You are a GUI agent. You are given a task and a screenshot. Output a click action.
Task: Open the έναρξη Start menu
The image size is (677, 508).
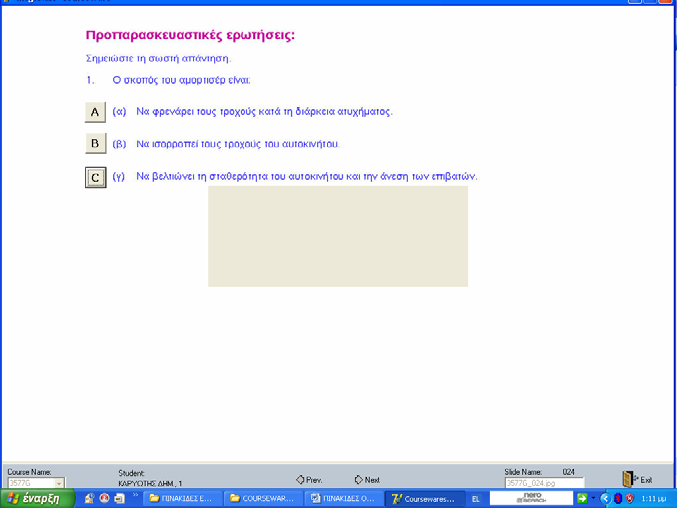tap(37, 499)
